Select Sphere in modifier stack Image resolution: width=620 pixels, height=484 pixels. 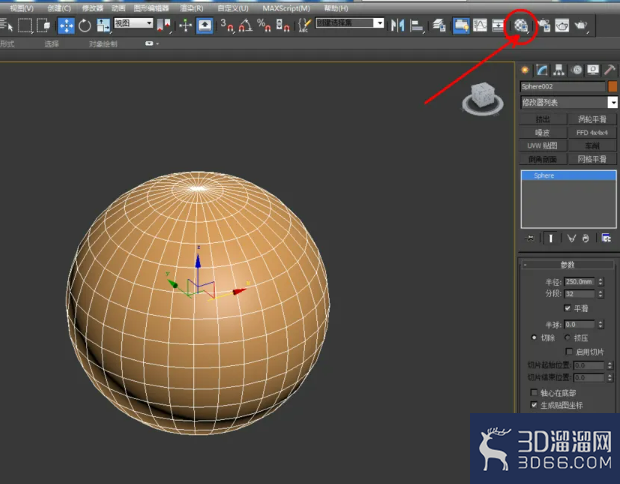click(569, 176)
